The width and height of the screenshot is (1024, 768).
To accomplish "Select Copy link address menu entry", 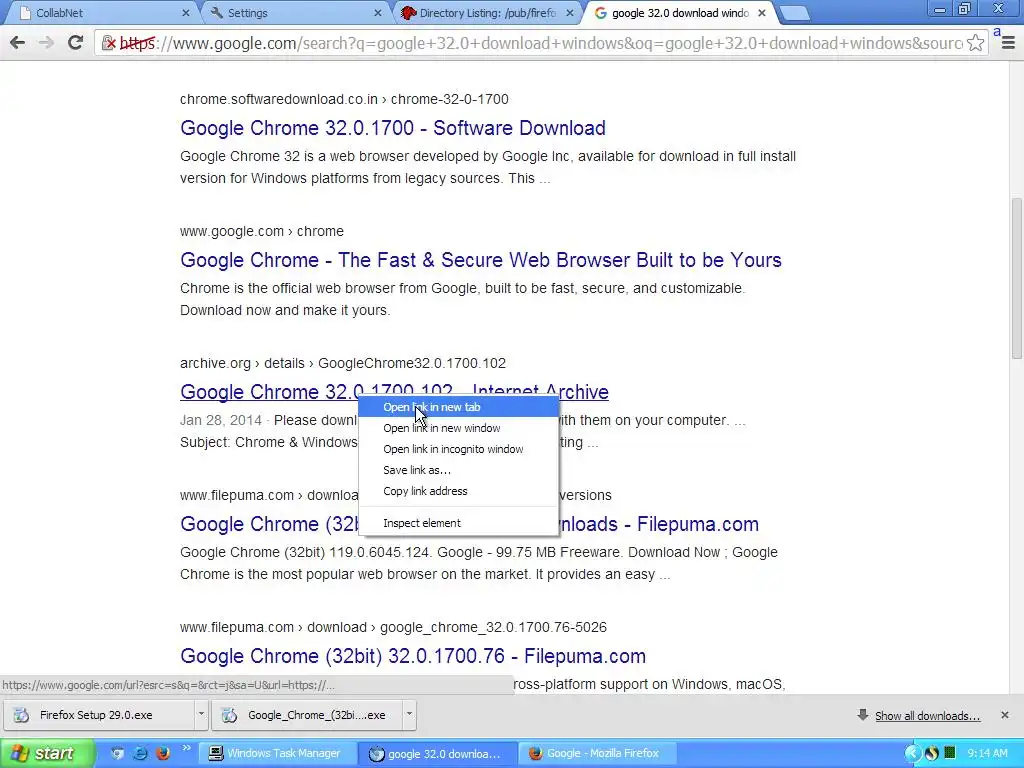I will (x=459, y=490).
